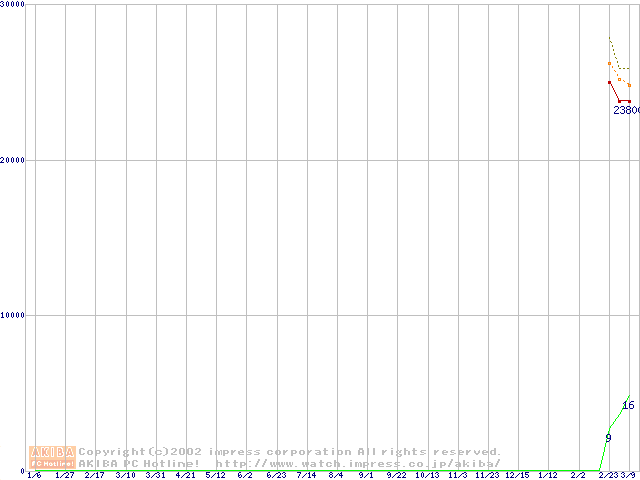Select the 4/21 date on x-axis

[185, 475]
